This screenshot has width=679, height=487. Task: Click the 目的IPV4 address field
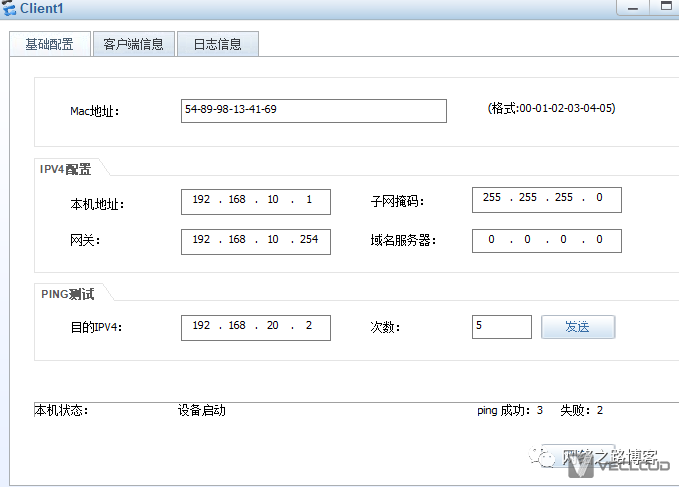point(255,328)
